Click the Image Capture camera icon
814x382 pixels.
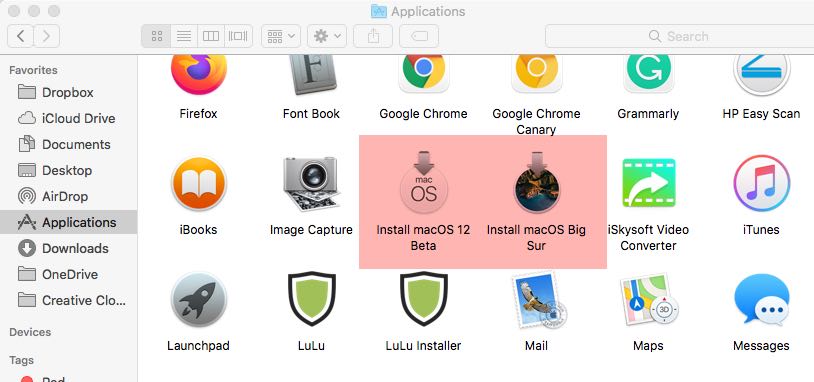tap(311, 183)
